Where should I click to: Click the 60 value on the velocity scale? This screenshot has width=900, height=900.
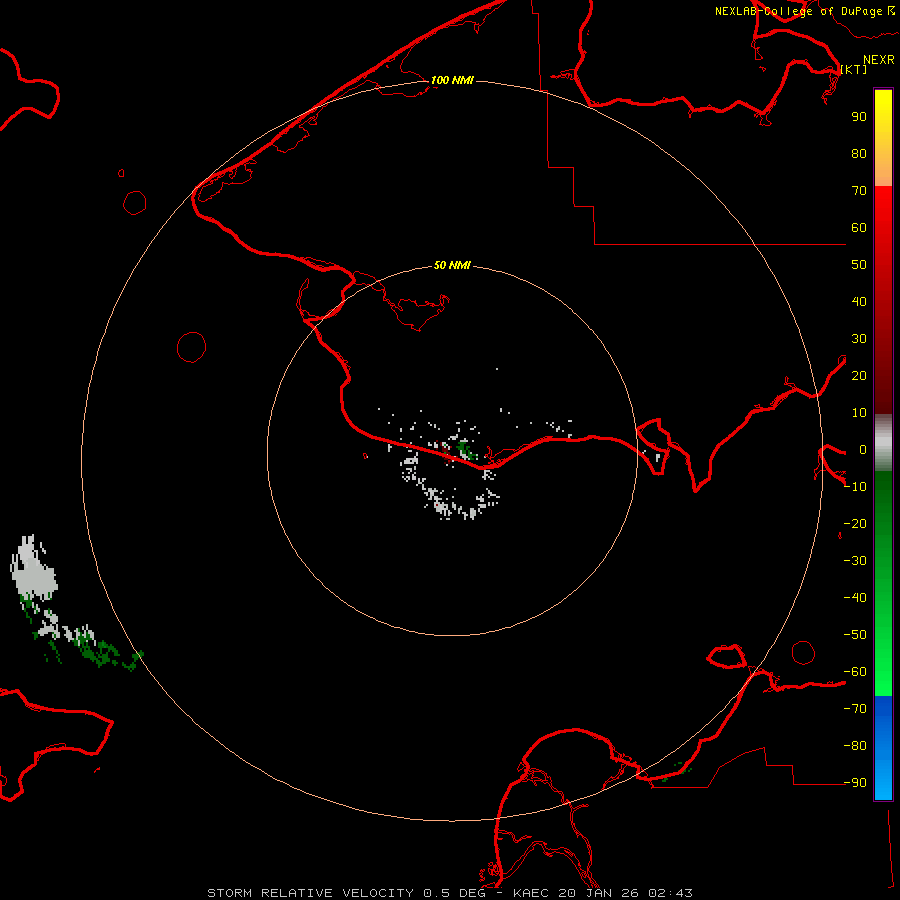point(859,228)
